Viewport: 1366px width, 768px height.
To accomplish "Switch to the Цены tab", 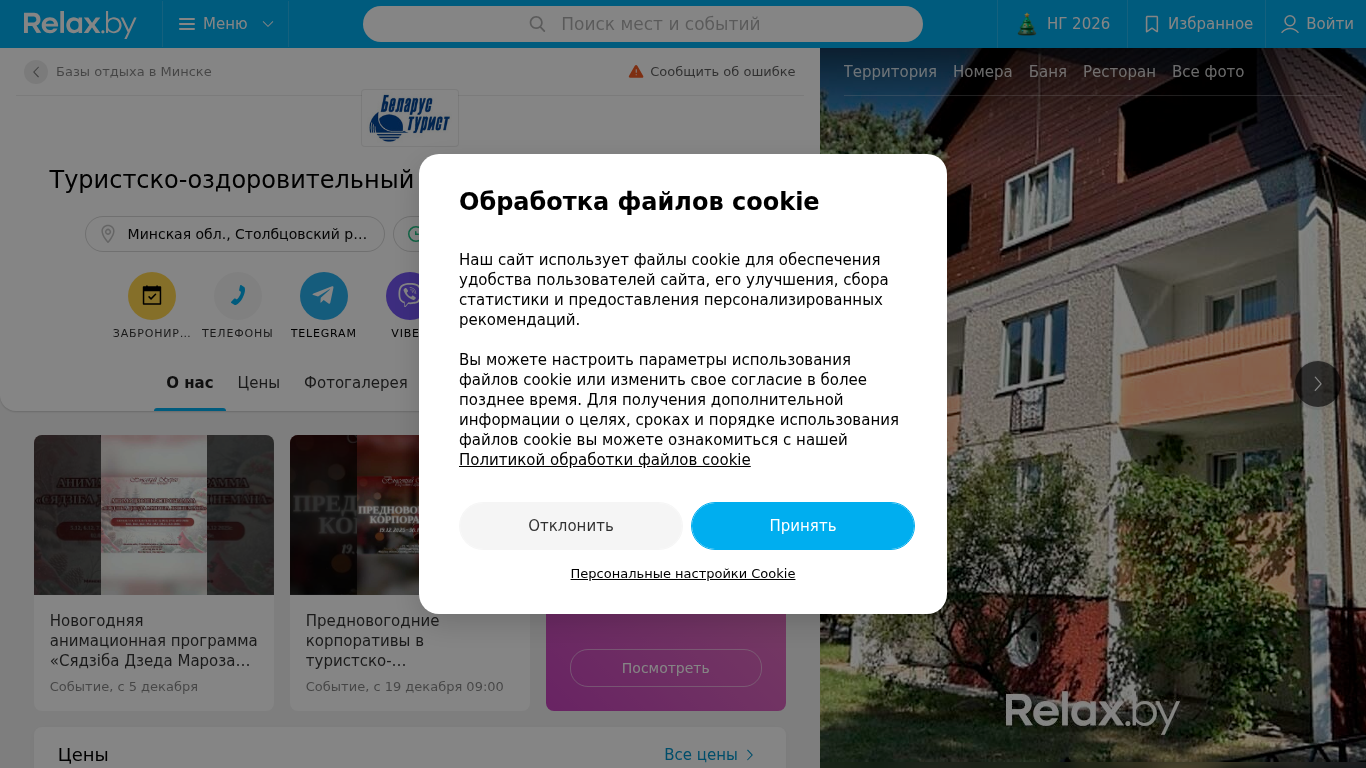I will (259, 383).
